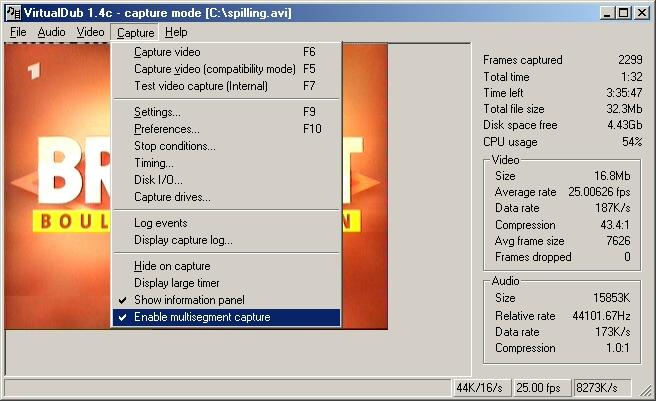Open the Audio menu
Screen dimensions: 656x401
[x=51, y=32]
